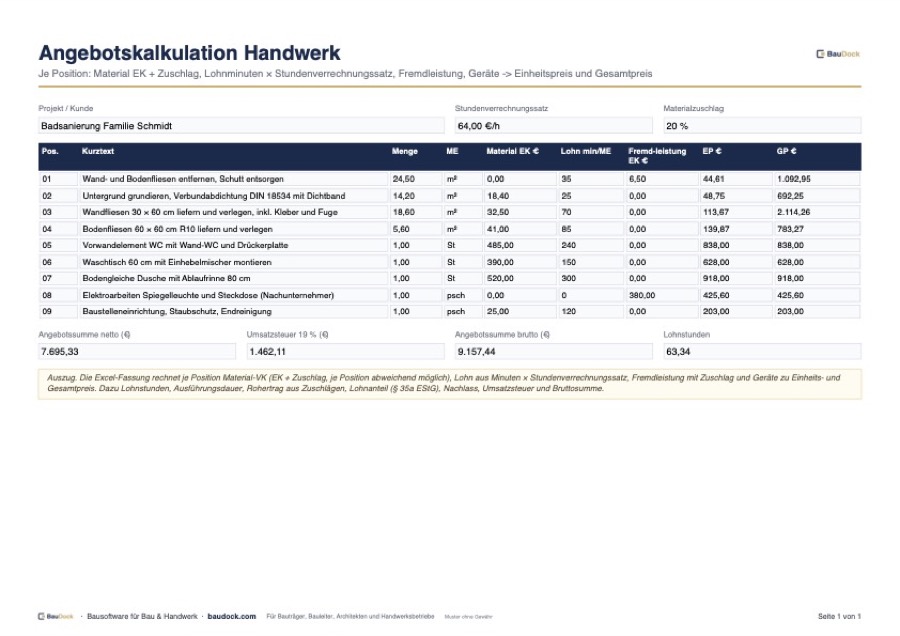The width and height of the screenshot is (900, 636).
Task: Select Kurztext cell Wand- und Bodenfliesen entfernen
Action: pyautogui.click(x=234, y=179)
